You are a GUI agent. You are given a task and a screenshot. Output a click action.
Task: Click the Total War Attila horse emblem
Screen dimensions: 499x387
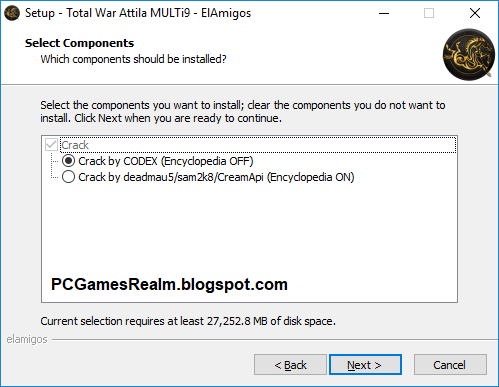[x=469, y=54]
